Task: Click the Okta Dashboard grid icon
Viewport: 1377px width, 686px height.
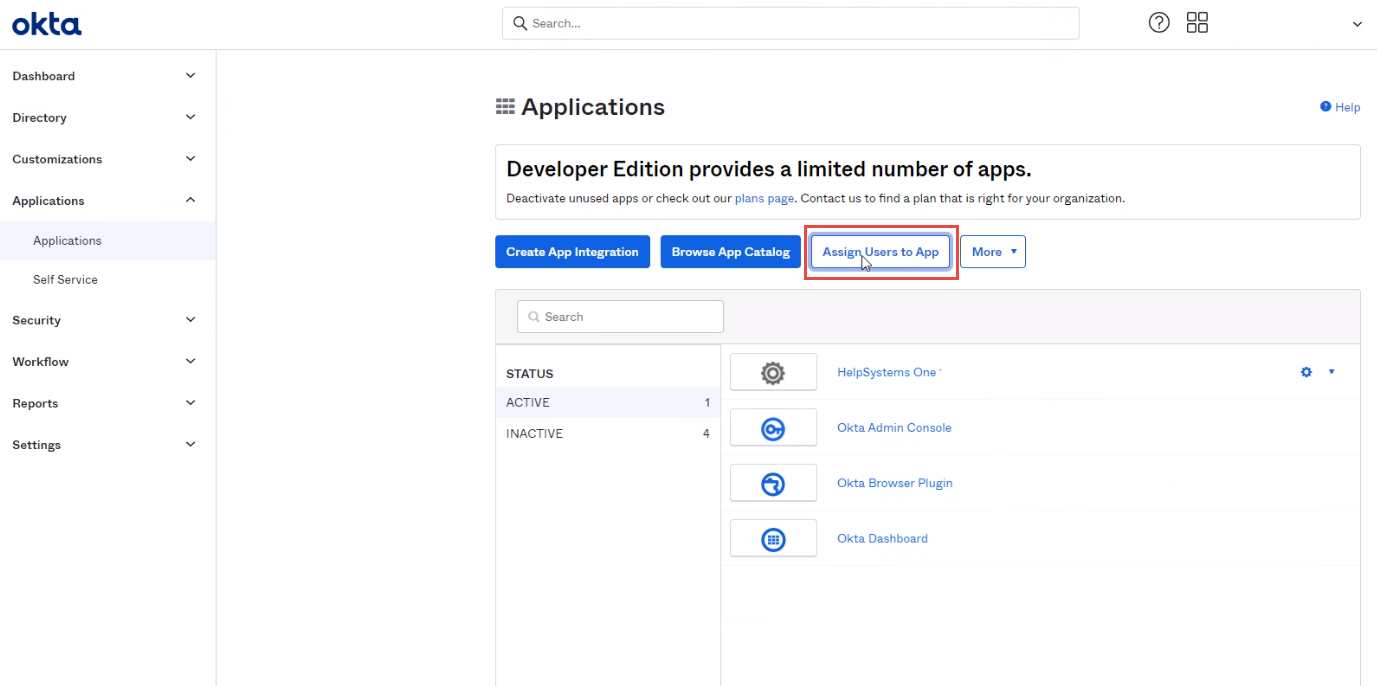Action: pyautogui.click(x=773, y=539)
